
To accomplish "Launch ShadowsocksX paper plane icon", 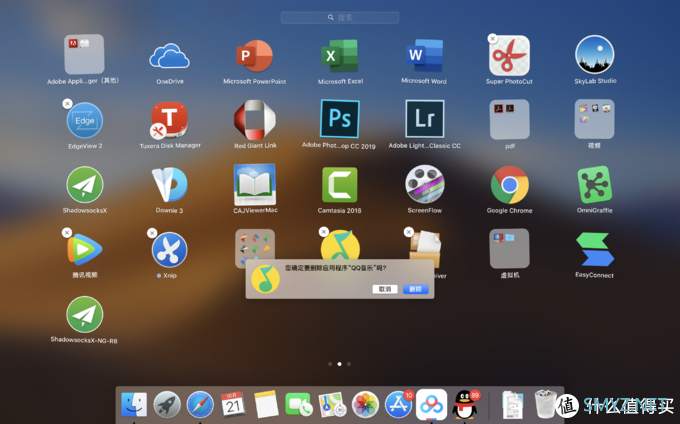I will (85, 185).
